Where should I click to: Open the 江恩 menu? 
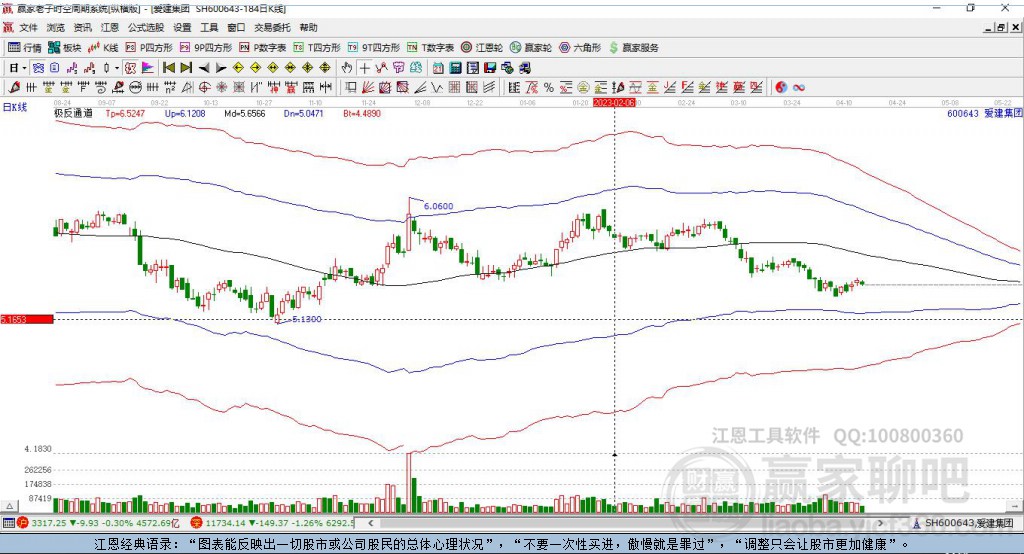point(110,27)
